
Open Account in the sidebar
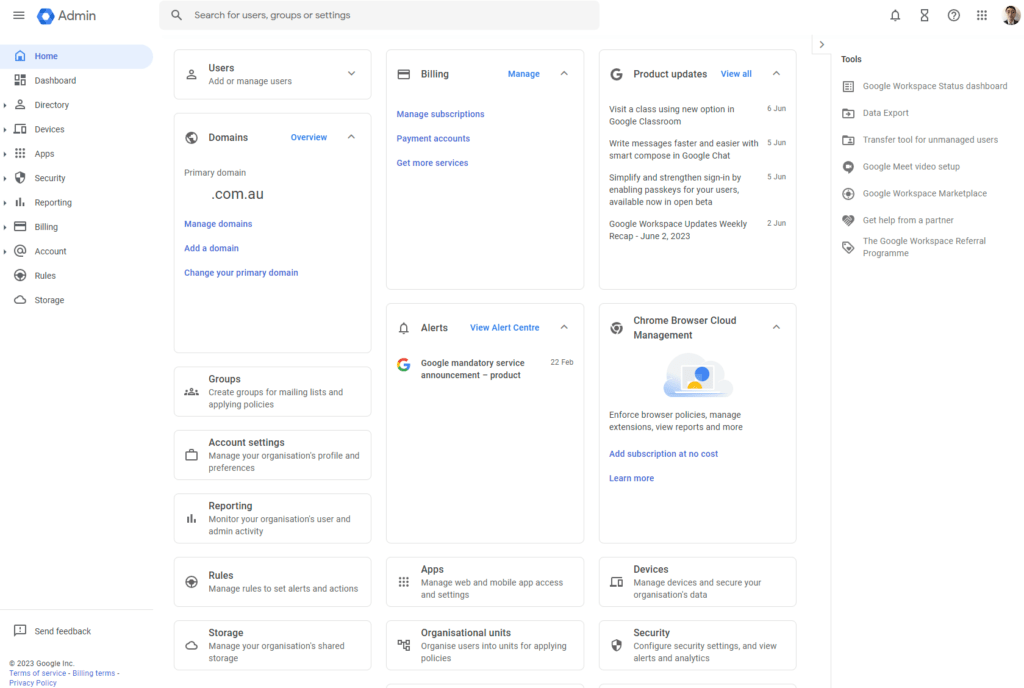click(x=76, y=251)
